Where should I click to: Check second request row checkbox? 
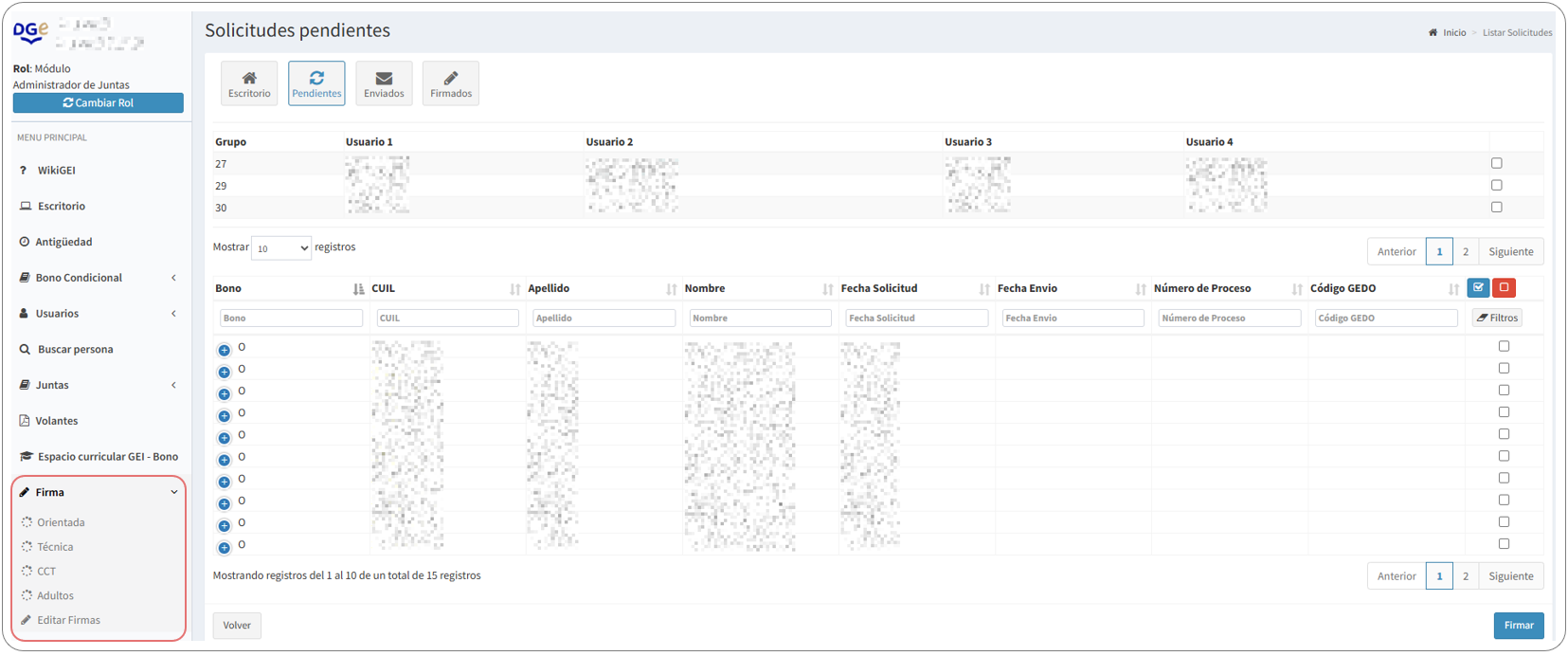pos(1504,368)
